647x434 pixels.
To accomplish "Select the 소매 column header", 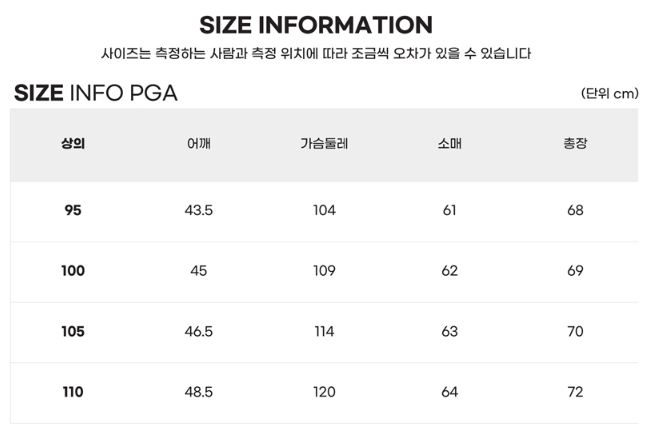I will point(449,144).
